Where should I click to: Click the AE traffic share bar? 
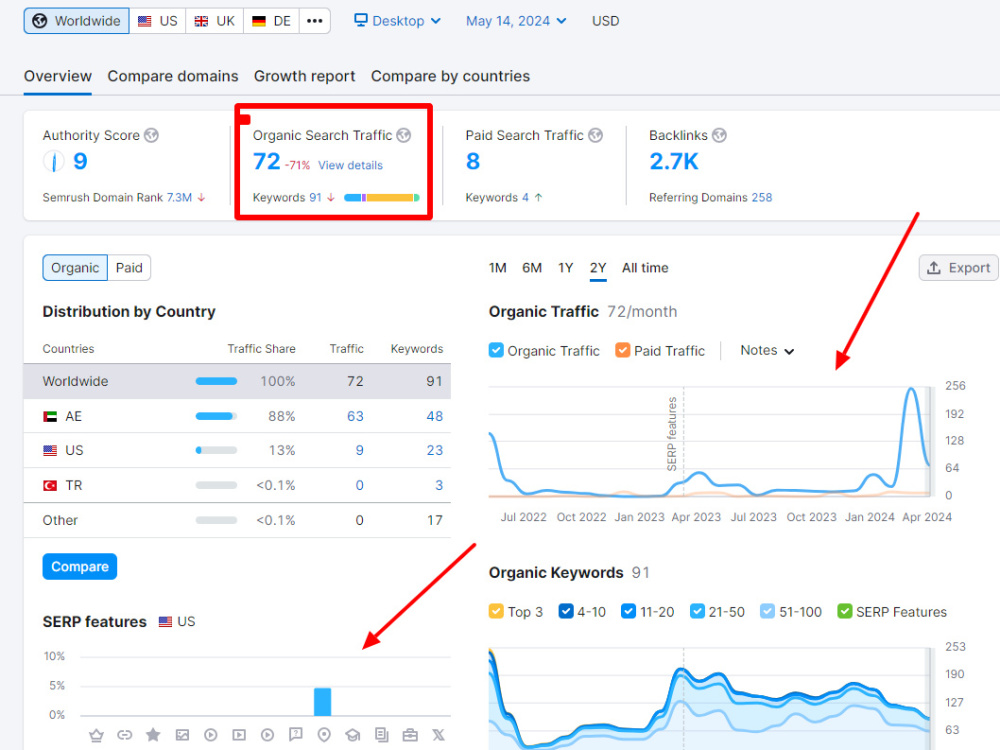[x=216, y=416]
